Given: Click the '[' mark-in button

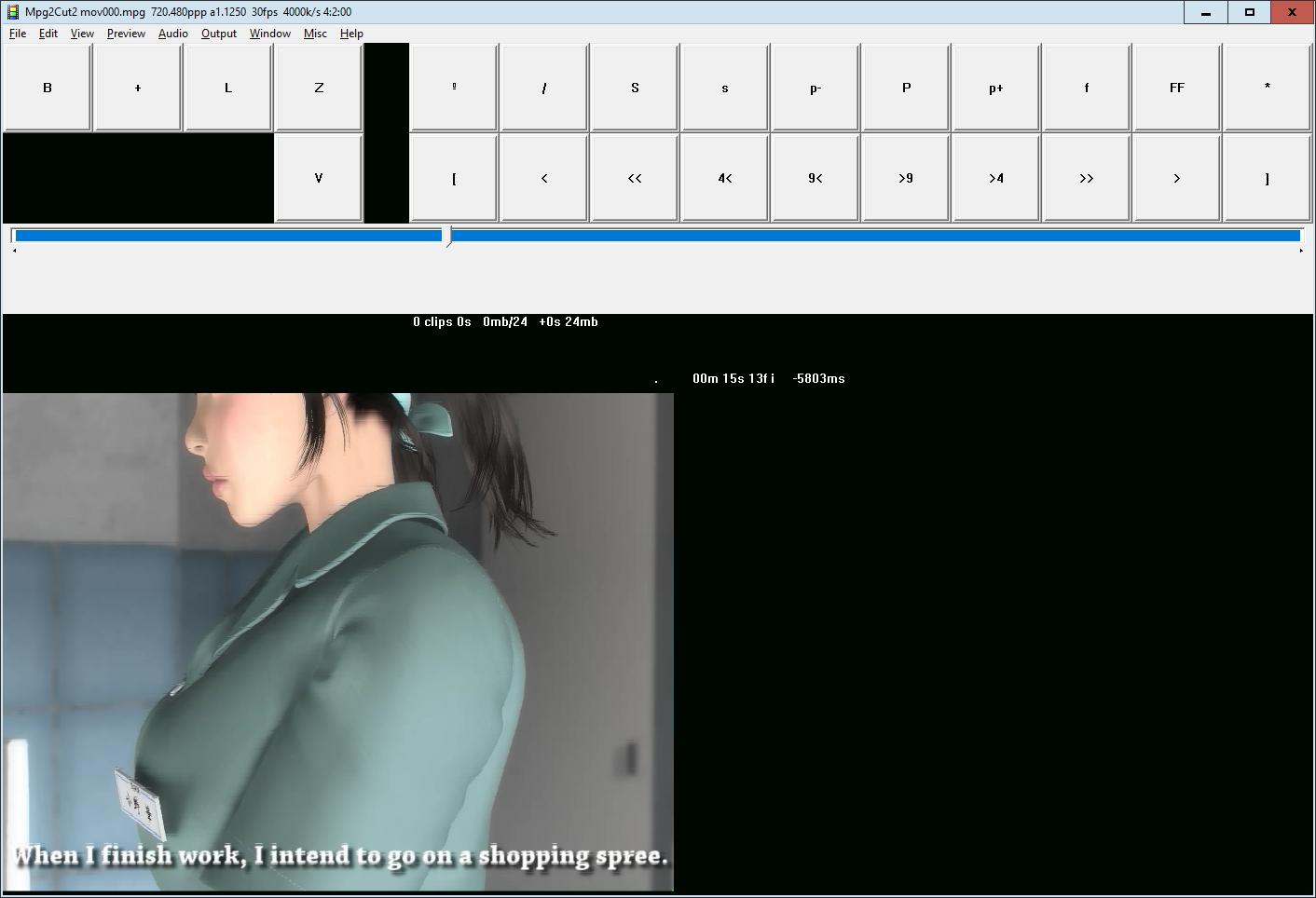Looking at the screenshot, I should (454, 178).
